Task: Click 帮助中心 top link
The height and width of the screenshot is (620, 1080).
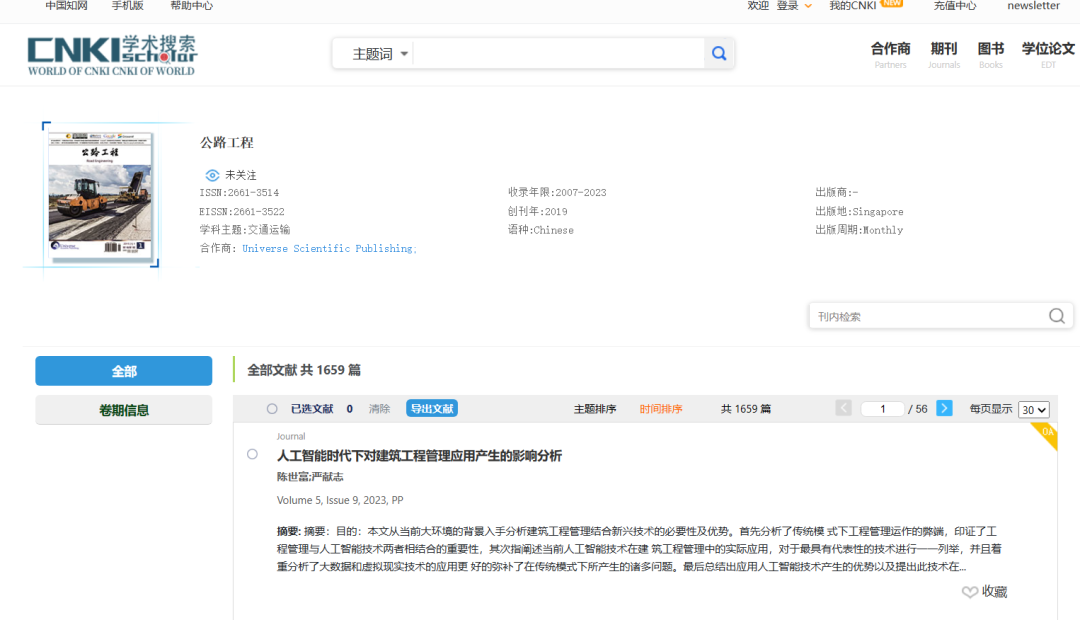Action: 191,6
